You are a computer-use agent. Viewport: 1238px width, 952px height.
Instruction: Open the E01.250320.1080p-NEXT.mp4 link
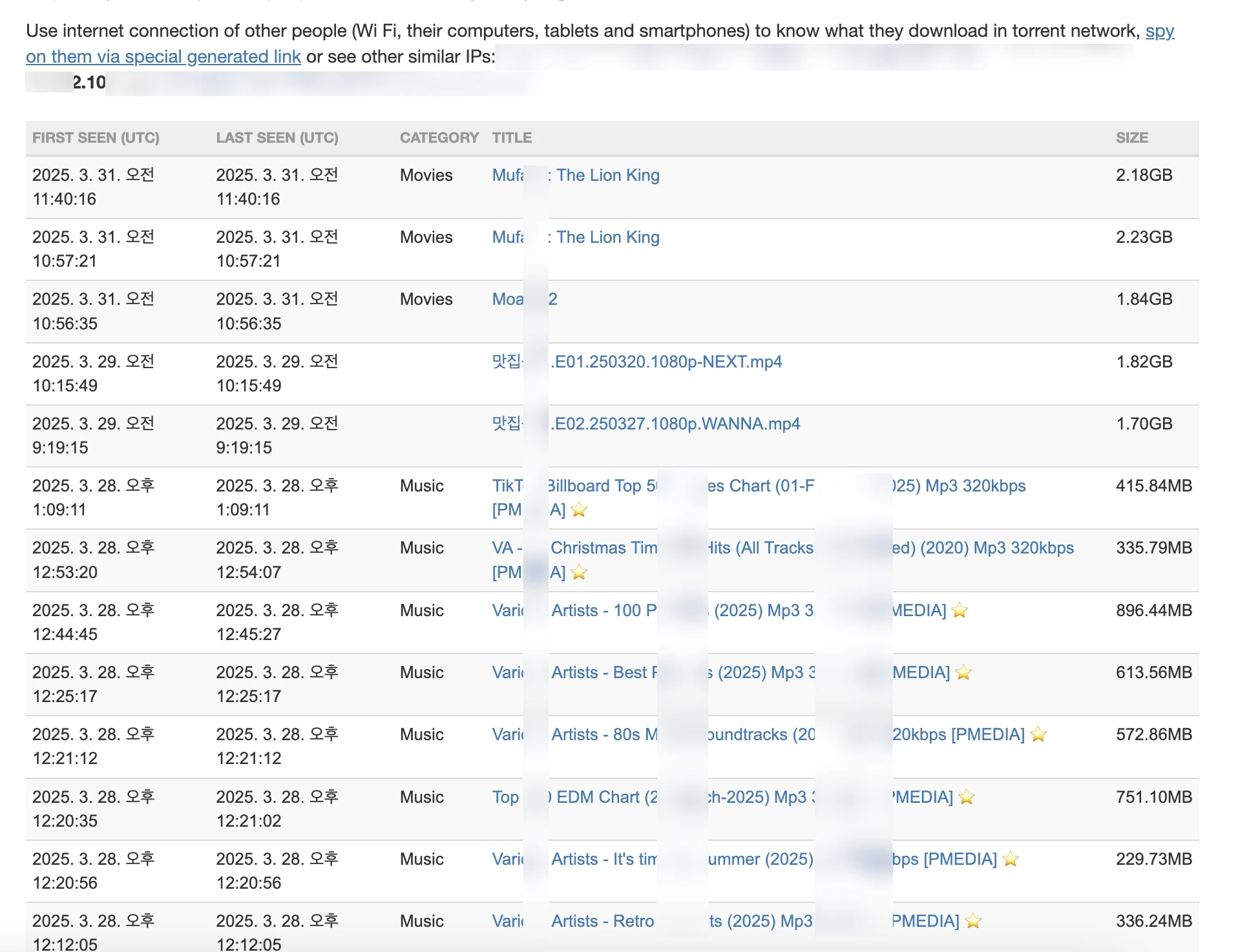tap(667, 362)
